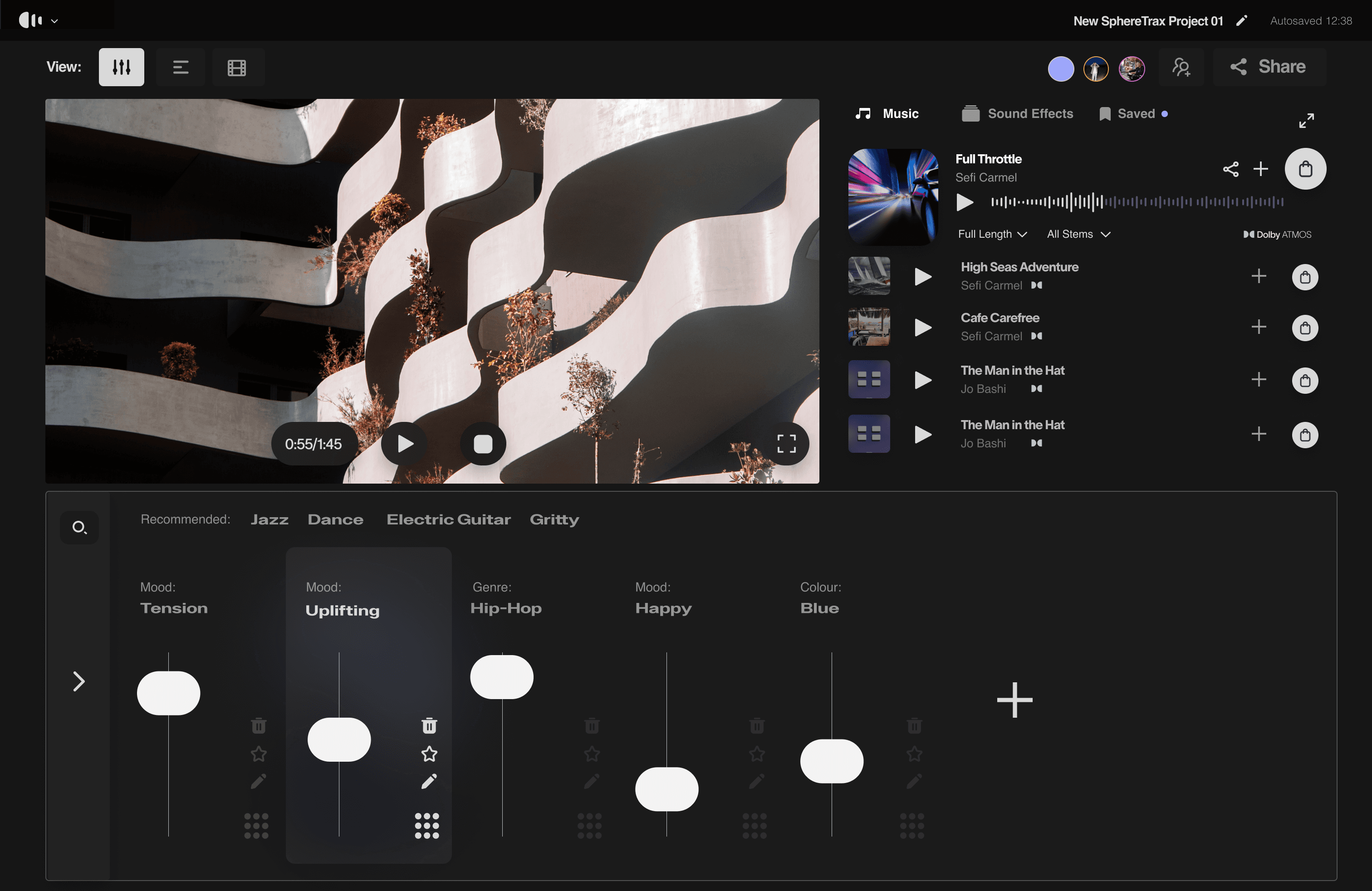Seek within the Full Throttle waveform
Screen dimensions: 1372x891
(x=1137, y=202)
